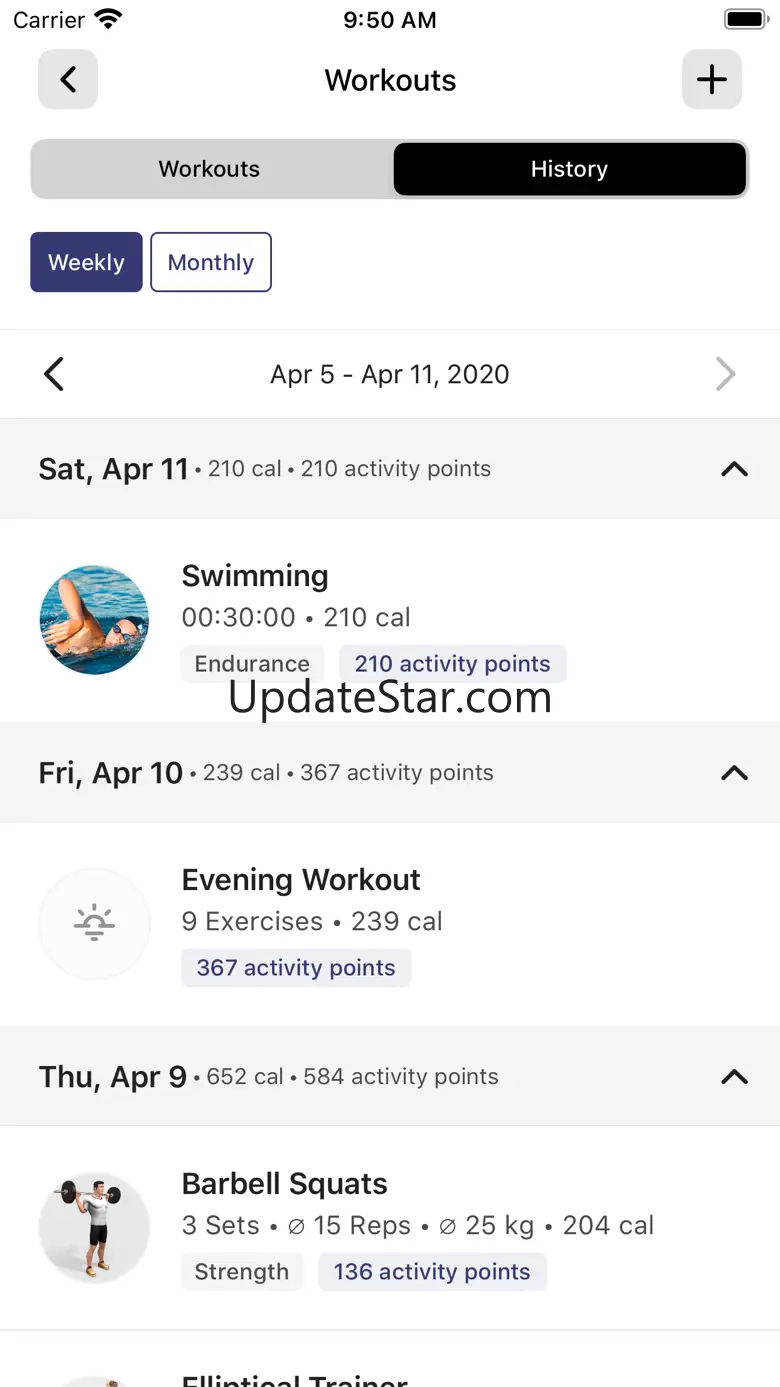Go to previous week with left chevron
The height and width of the screenshot is (1387, 780).
click(54, 375)
